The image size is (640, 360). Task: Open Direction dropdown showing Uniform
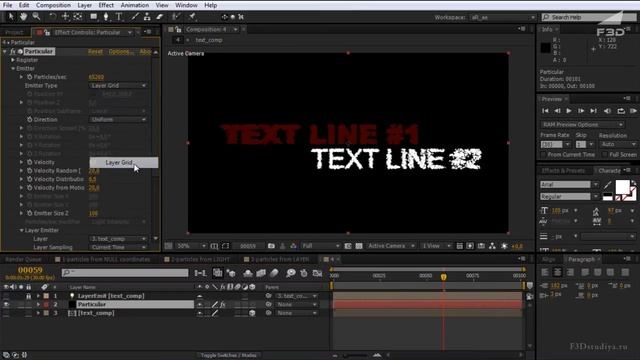pyautogui.click(x=118, y=120)
